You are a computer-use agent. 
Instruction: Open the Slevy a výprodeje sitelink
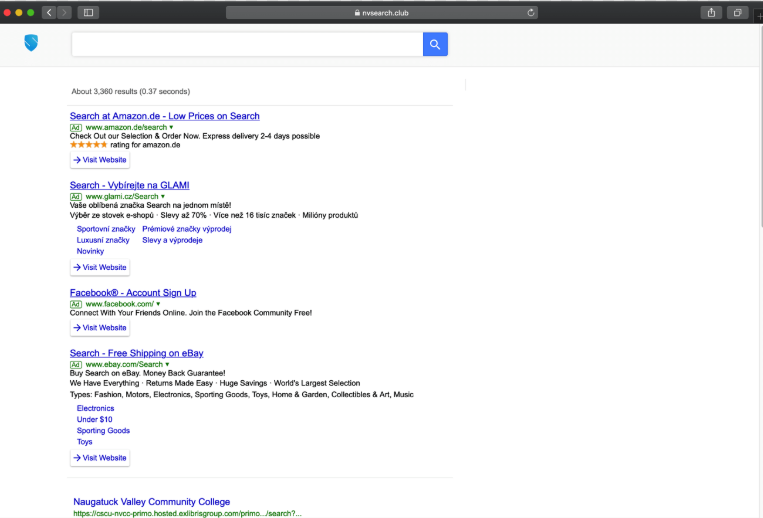(172, 240)
